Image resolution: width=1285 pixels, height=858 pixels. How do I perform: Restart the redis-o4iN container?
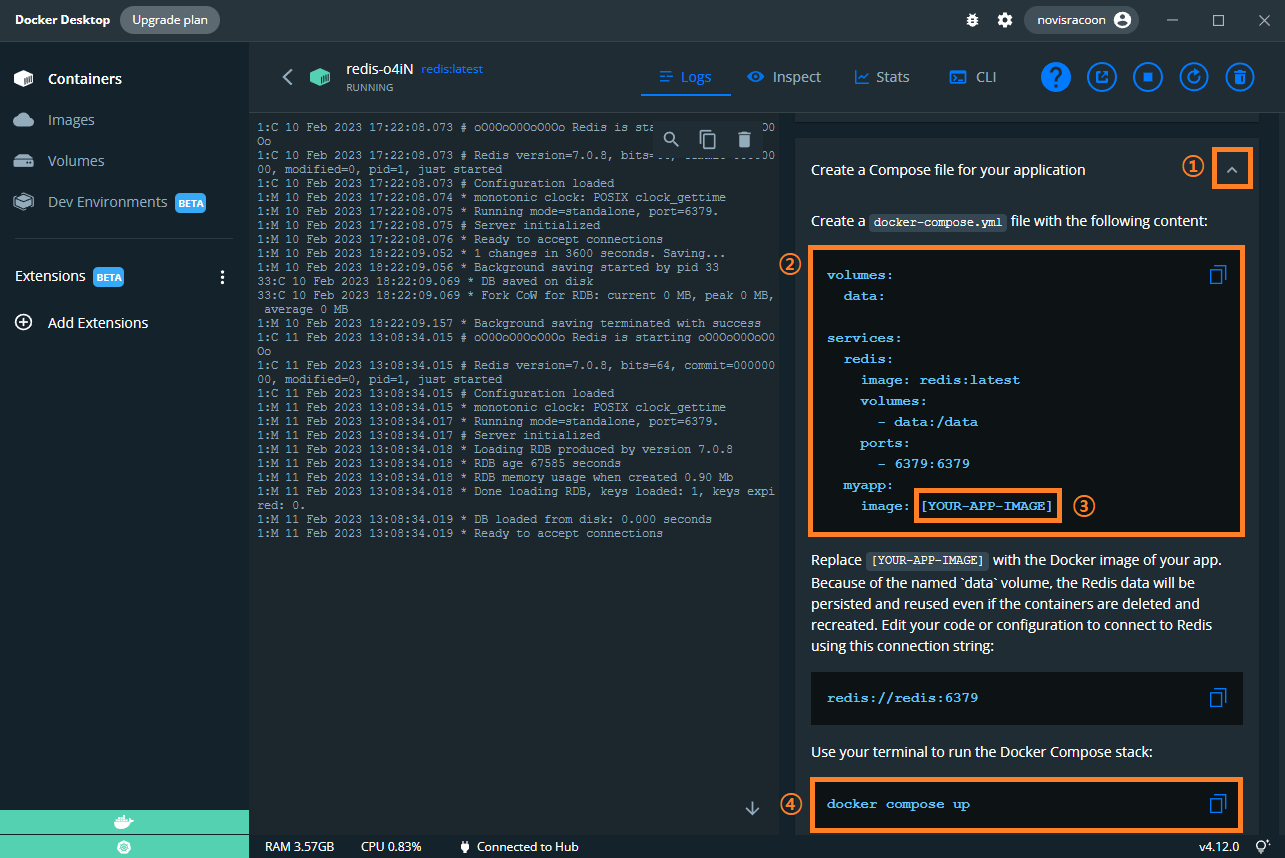pos(1194,77)
